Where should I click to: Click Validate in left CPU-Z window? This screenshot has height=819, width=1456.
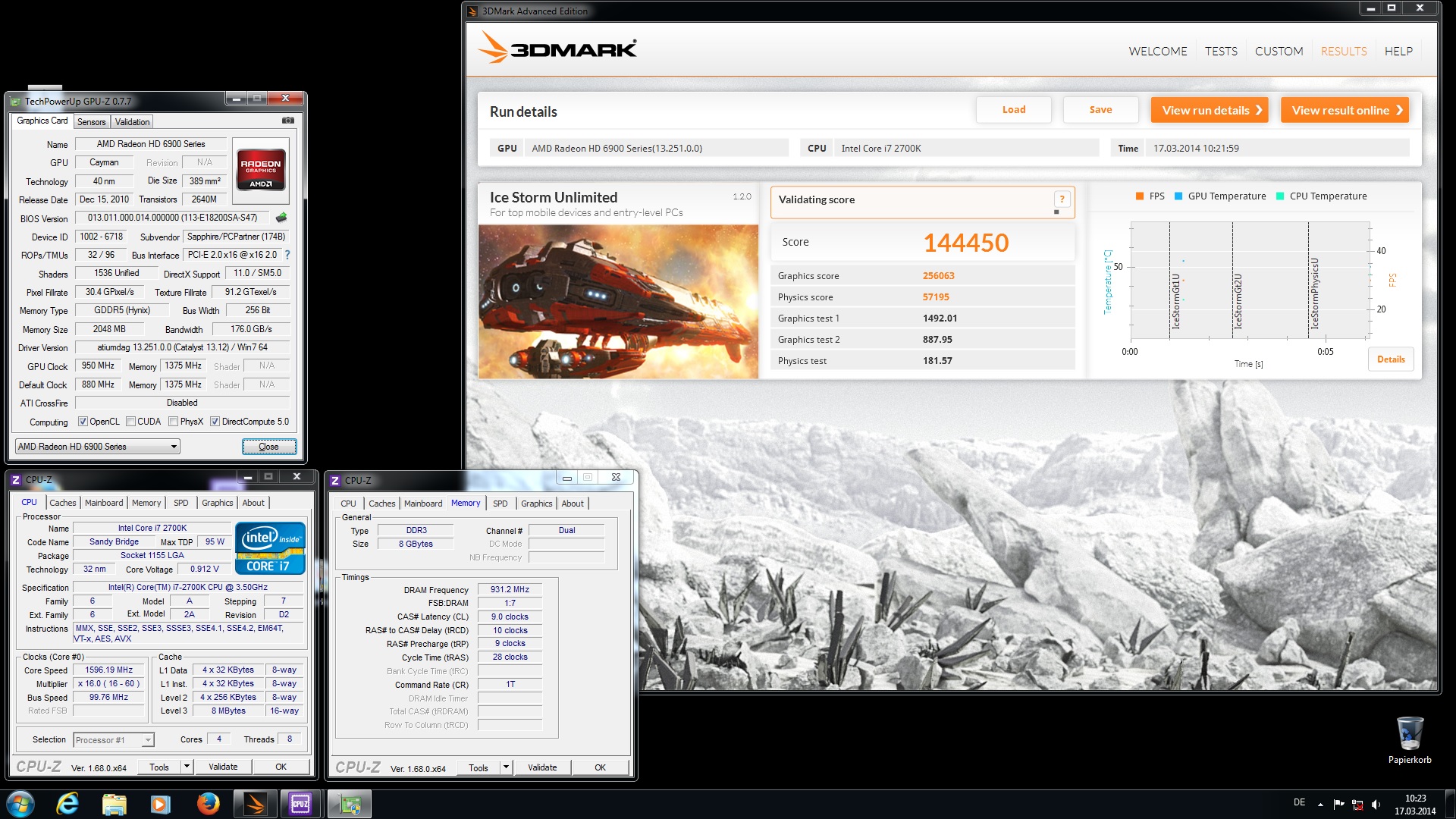[223, 767]
